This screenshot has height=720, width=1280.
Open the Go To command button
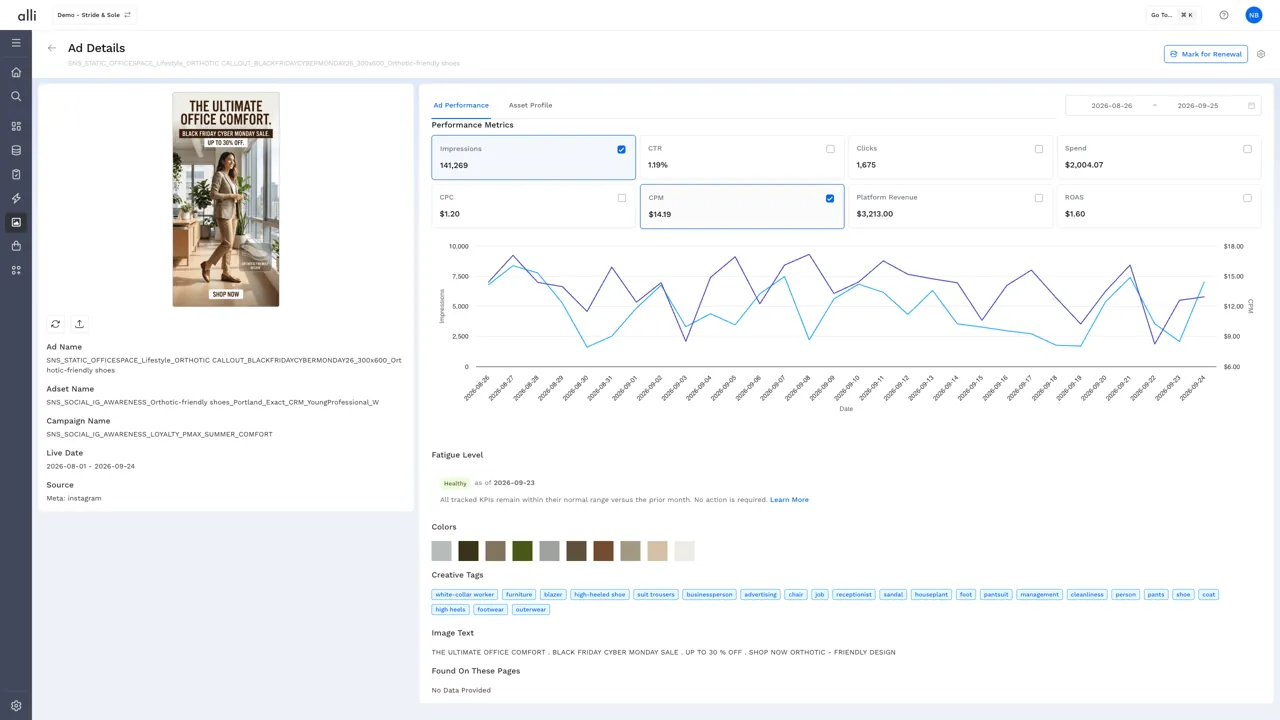[1172, 15]
